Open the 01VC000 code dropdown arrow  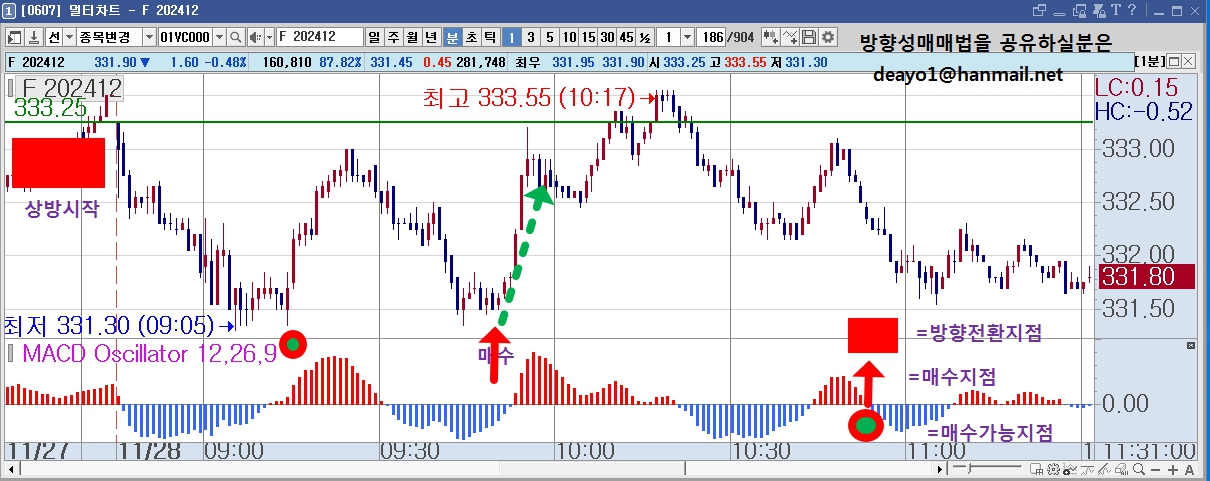(x=219, y=37)
